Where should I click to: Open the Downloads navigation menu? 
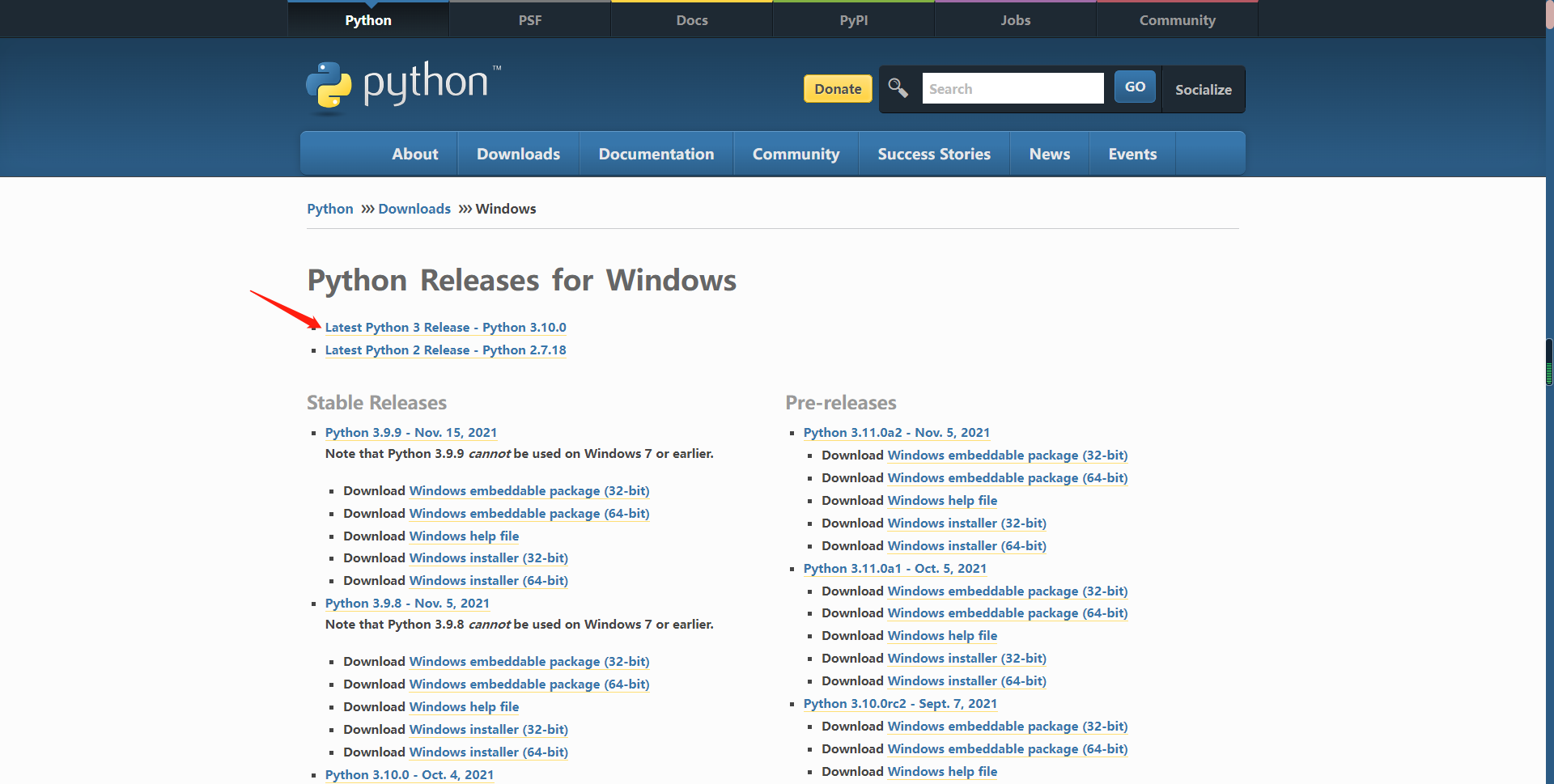[x=518, y=154]
